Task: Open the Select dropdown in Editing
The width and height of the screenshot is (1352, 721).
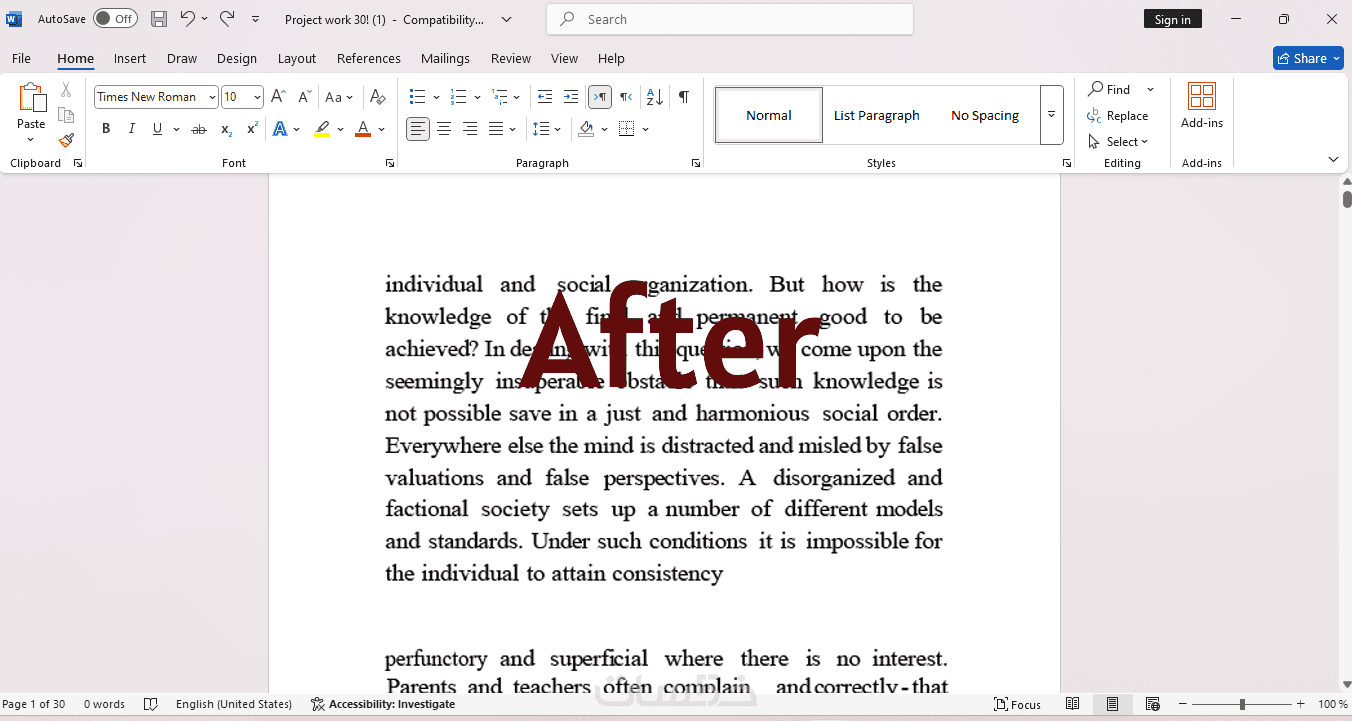Action: (x=1118, y=142)
